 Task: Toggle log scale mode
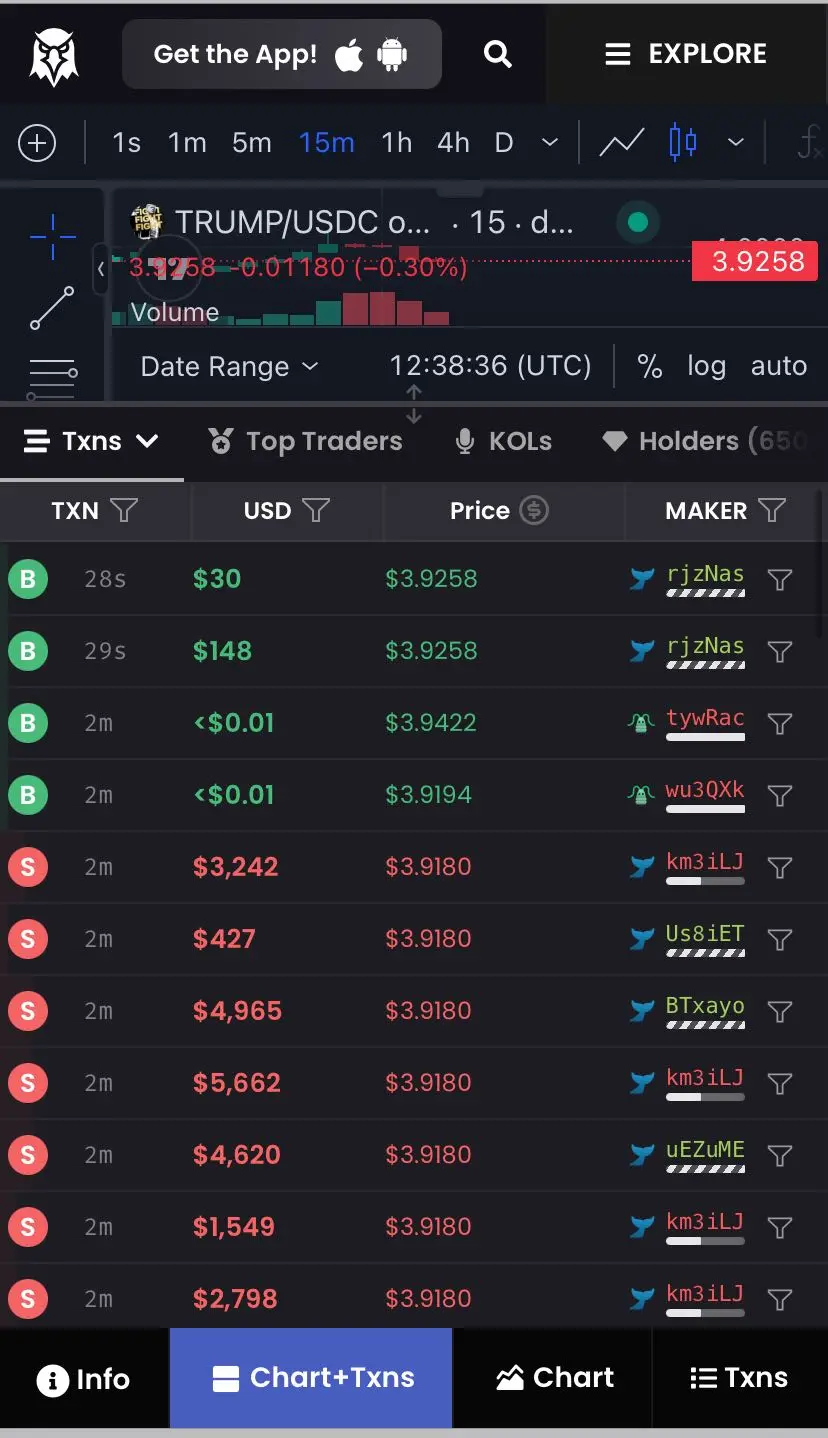click(x=706, y=366)
